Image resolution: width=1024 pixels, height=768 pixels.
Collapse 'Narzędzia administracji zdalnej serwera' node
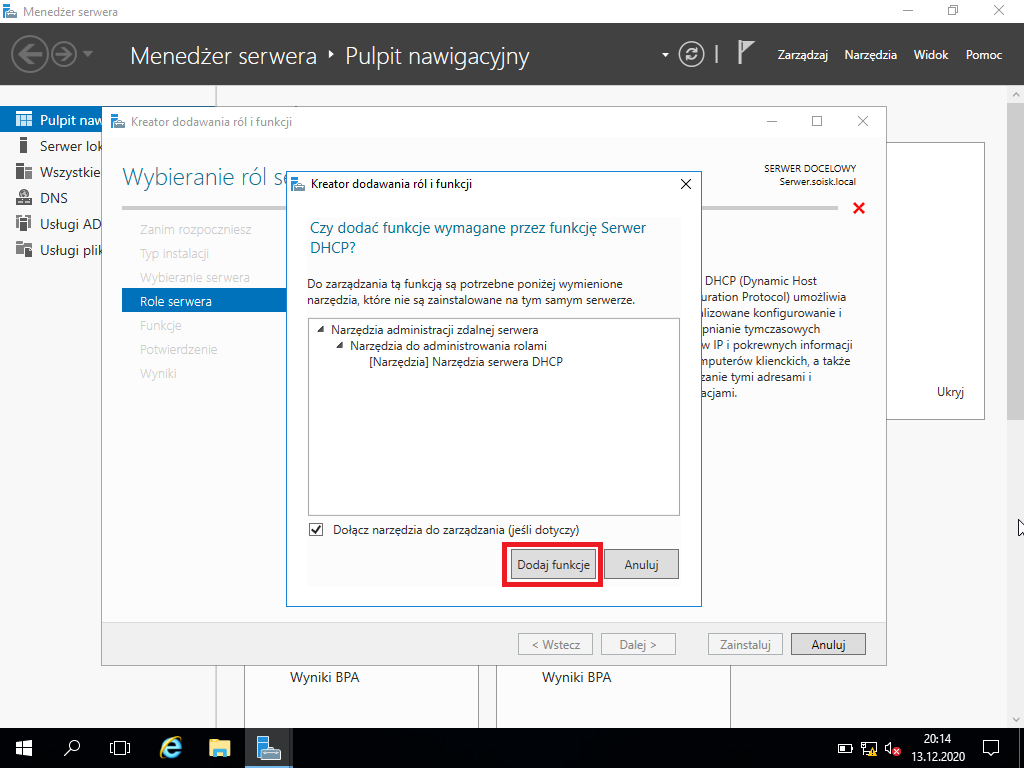tap(320, 330)
